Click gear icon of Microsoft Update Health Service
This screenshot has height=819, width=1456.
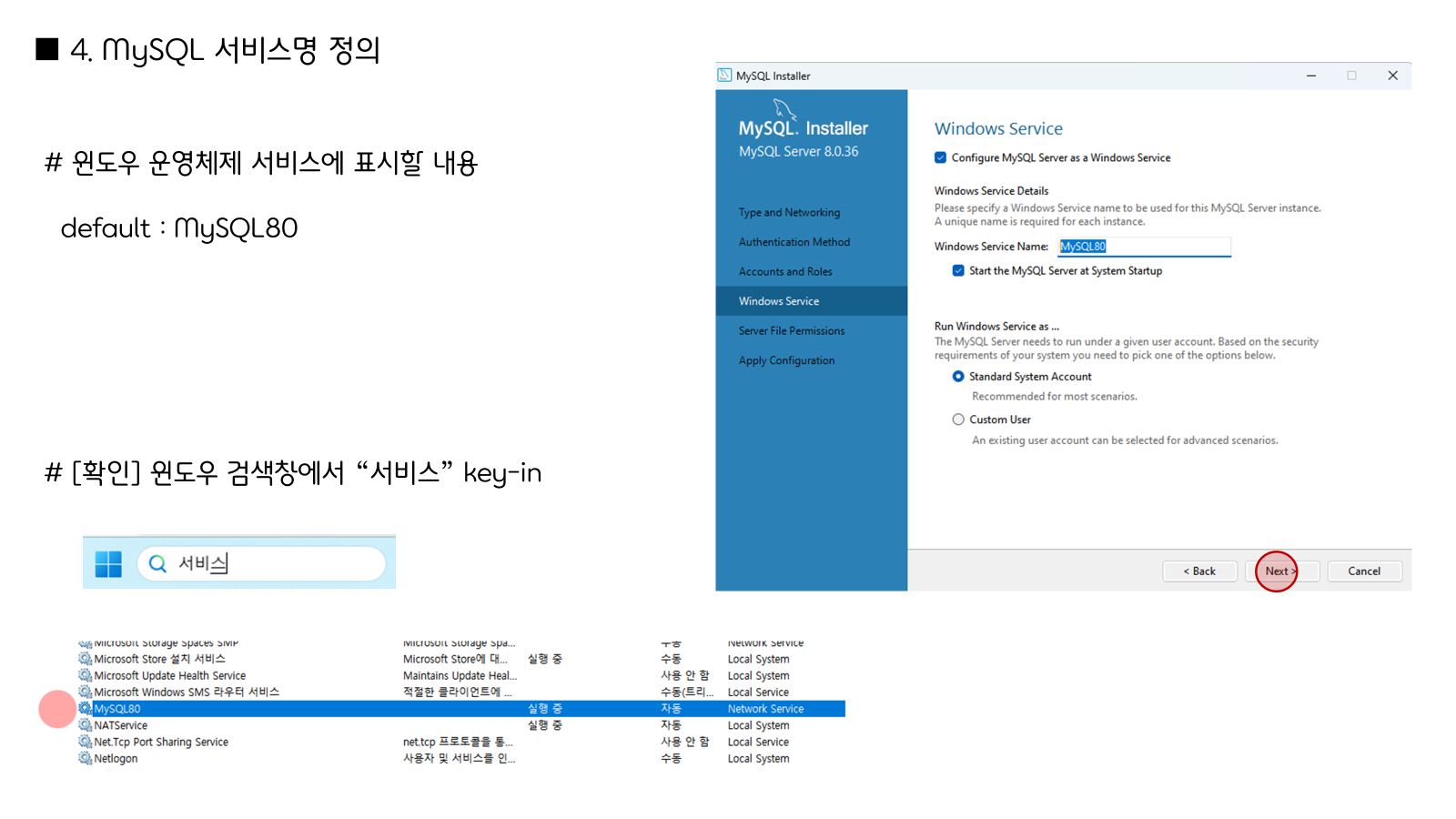coord(85,675)
